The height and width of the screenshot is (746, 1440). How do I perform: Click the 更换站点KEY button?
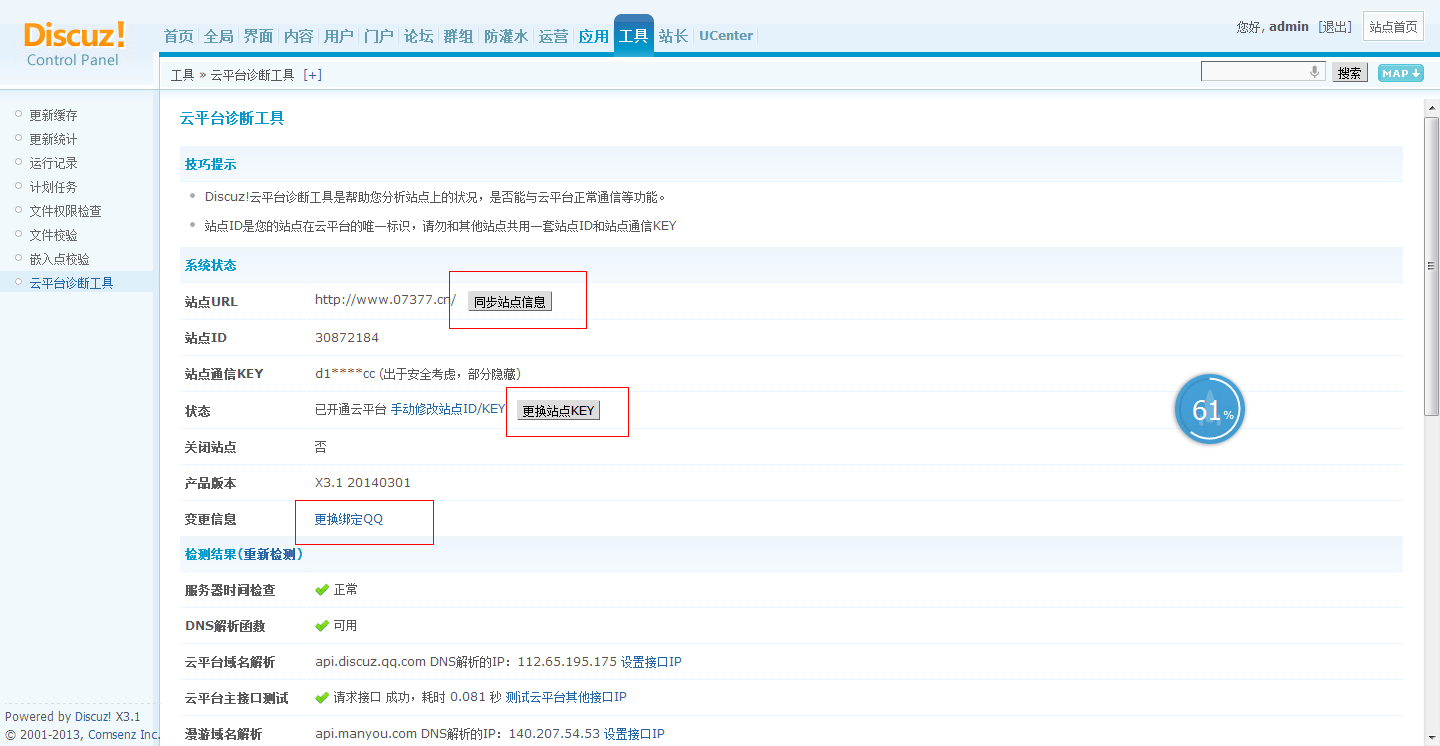coord(558,411)
